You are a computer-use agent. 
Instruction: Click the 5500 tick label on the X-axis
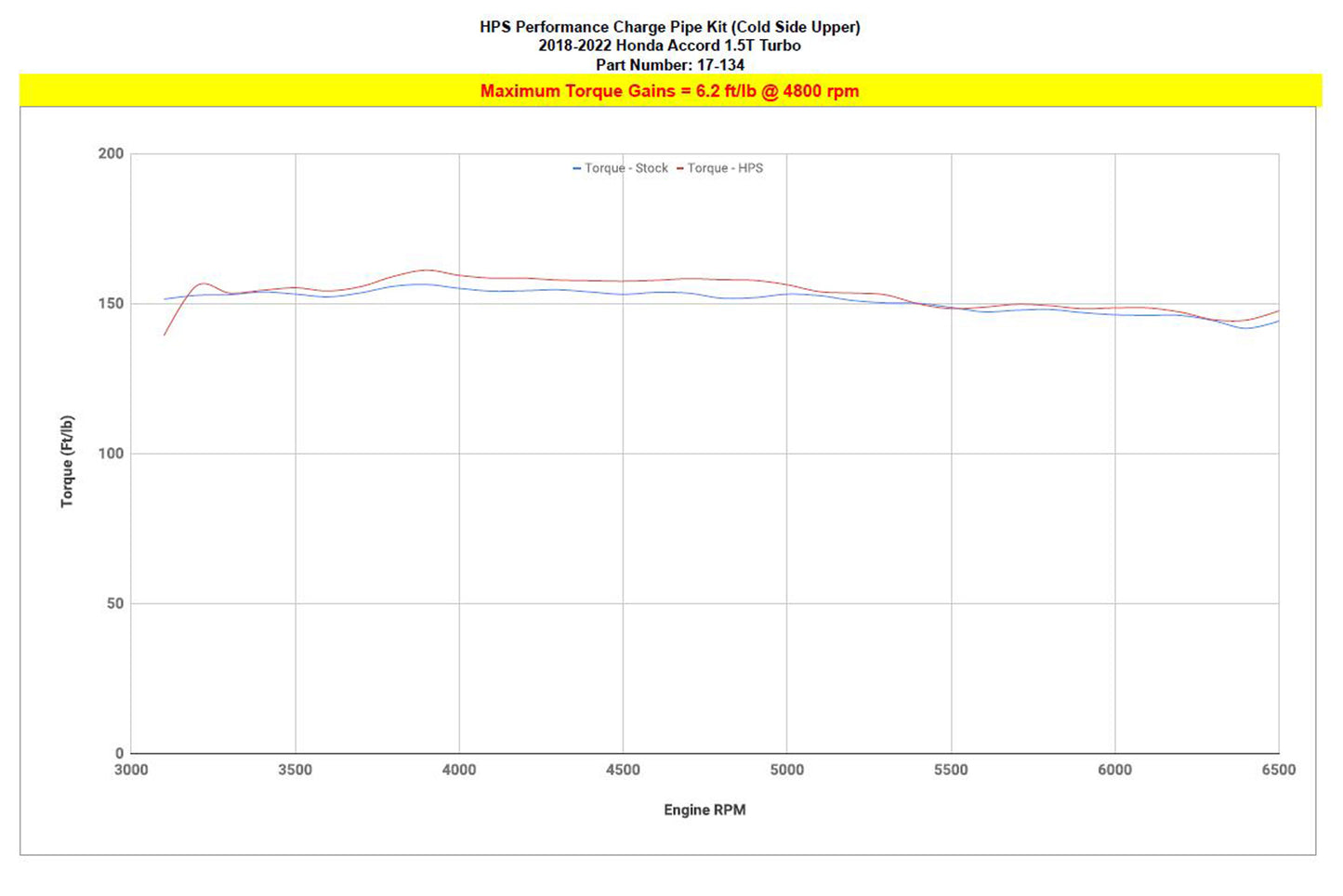pyautogui.click(x=951, y=770)
